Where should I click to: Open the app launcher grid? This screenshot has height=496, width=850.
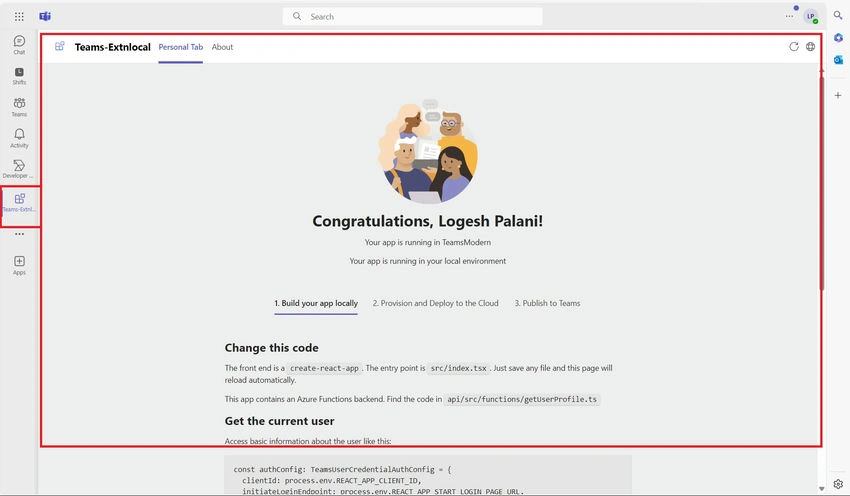coord(19,16)
